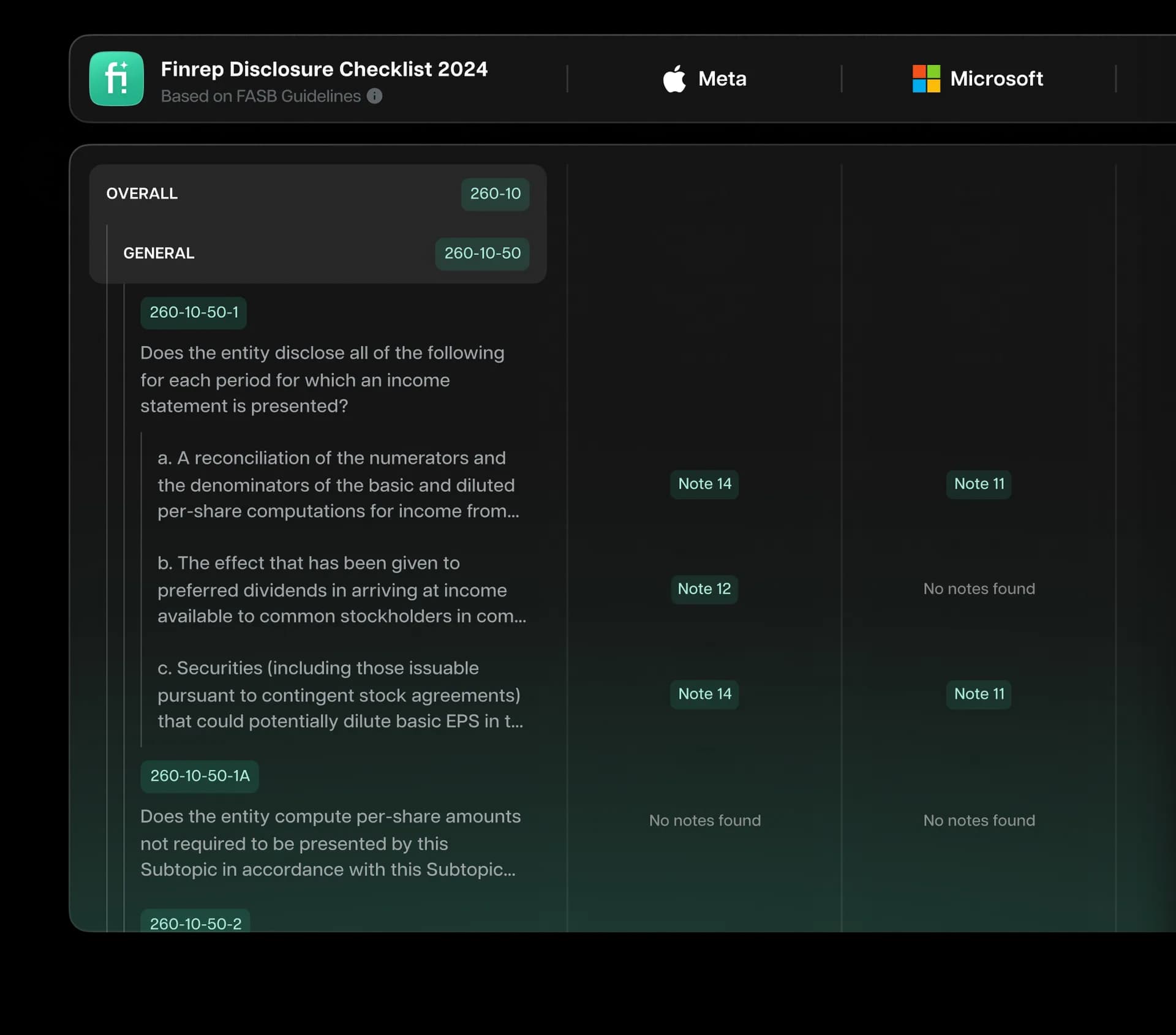Click the 260-10 code badge
This screenshot has height=1035, width=1176.
click(495, 194)
